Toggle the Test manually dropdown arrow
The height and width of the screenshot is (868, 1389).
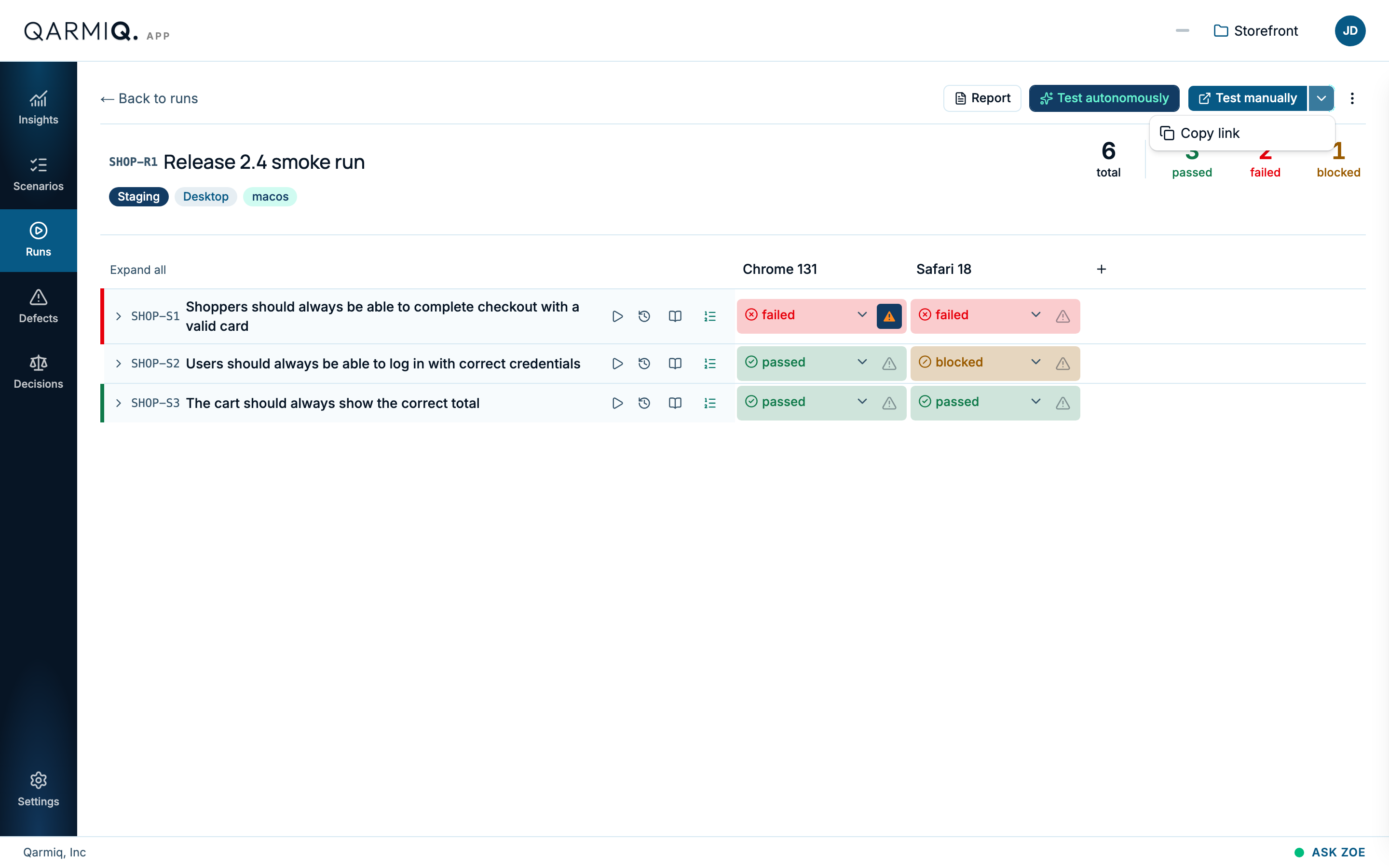1321,98
